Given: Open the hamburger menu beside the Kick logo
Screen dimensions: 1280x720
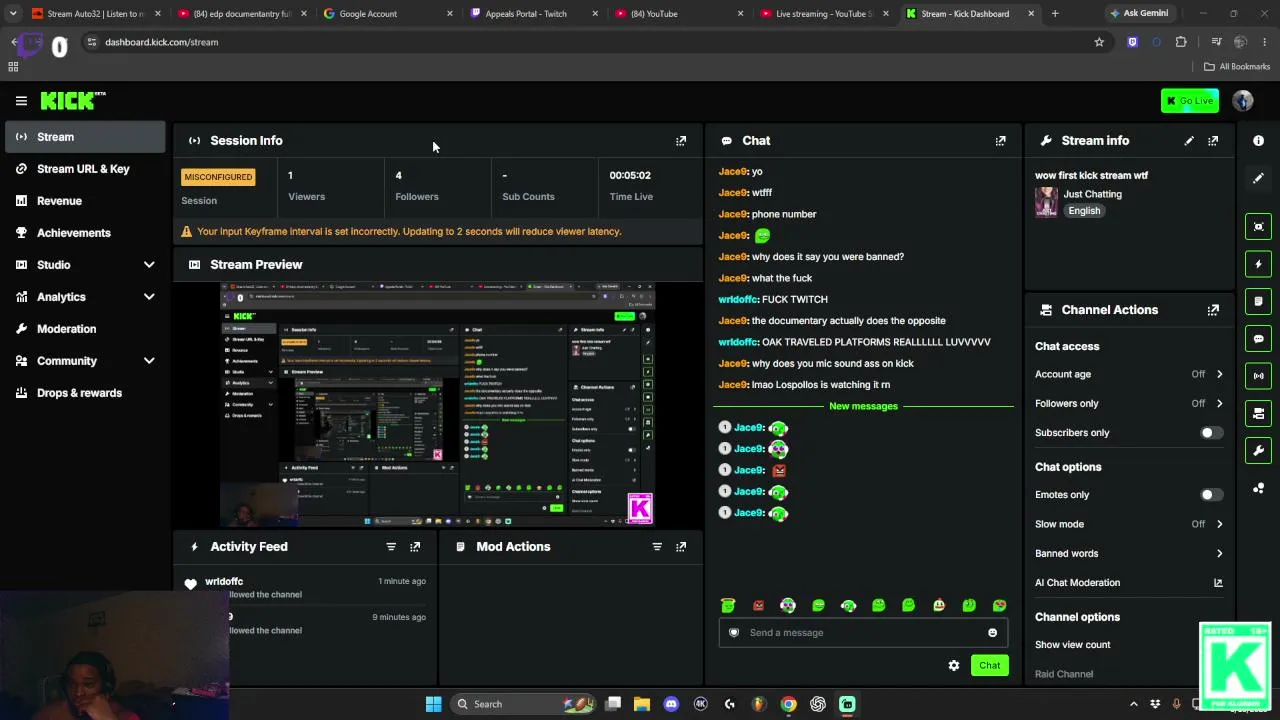Looking at the screenshot, I should 21,100.
